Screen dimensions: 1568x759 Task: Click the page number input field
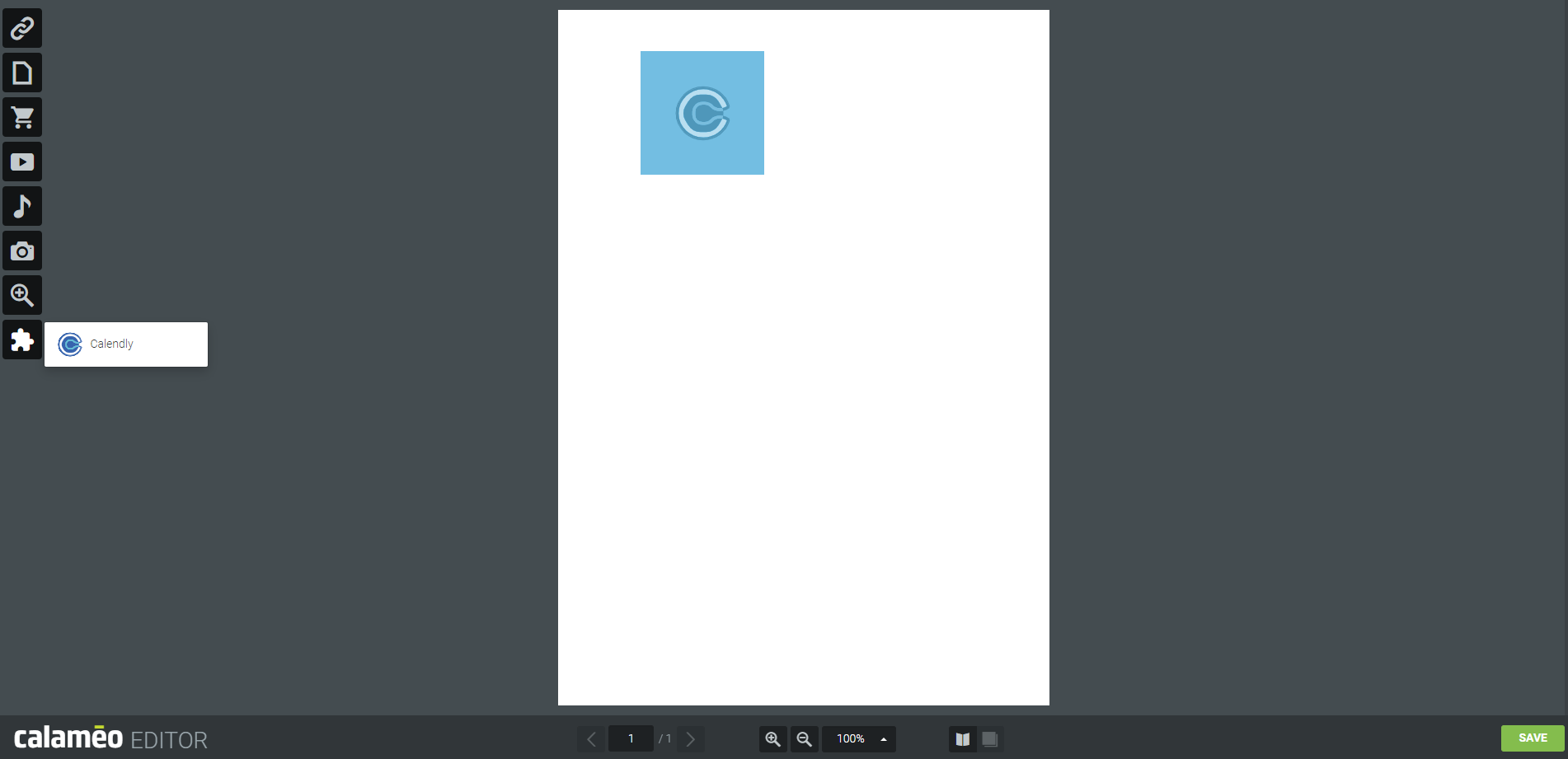tap(631, 739)
